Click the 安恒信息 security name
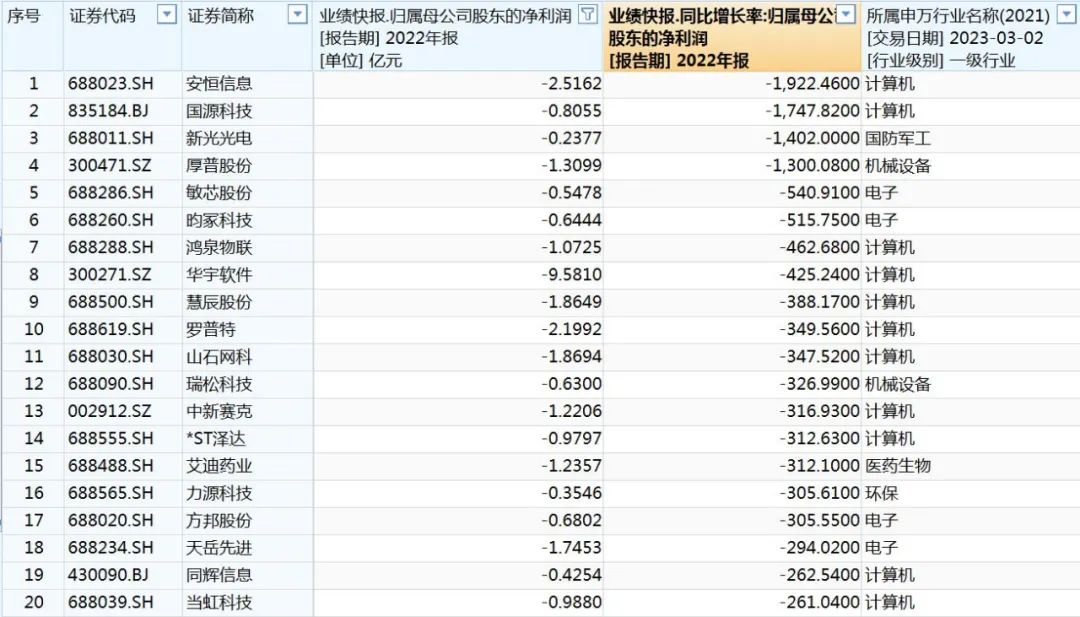Viewport: 1080px width, 617px height. [x=219, y=84]
